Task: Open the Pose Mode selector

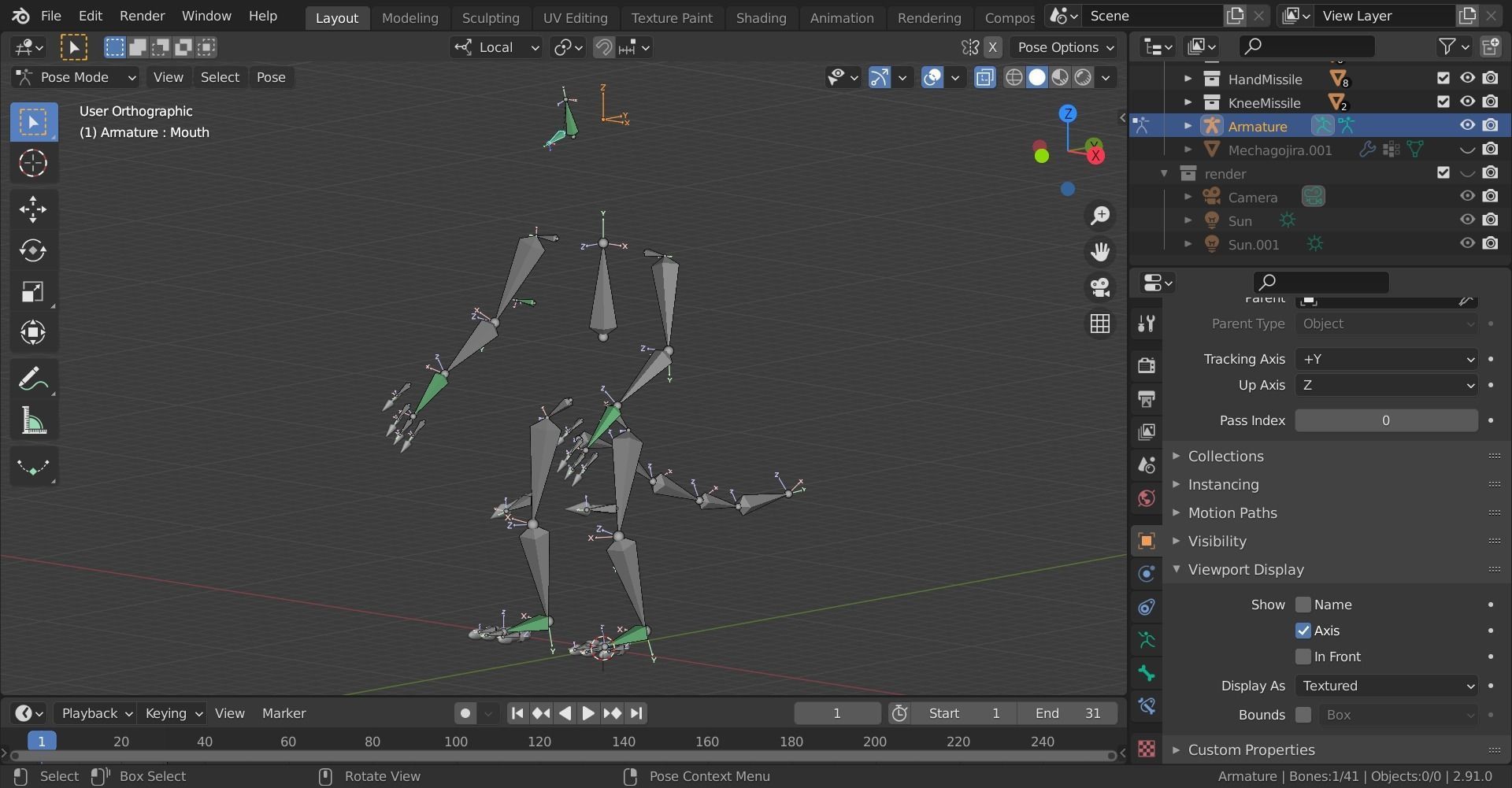Action: point(76,77)
